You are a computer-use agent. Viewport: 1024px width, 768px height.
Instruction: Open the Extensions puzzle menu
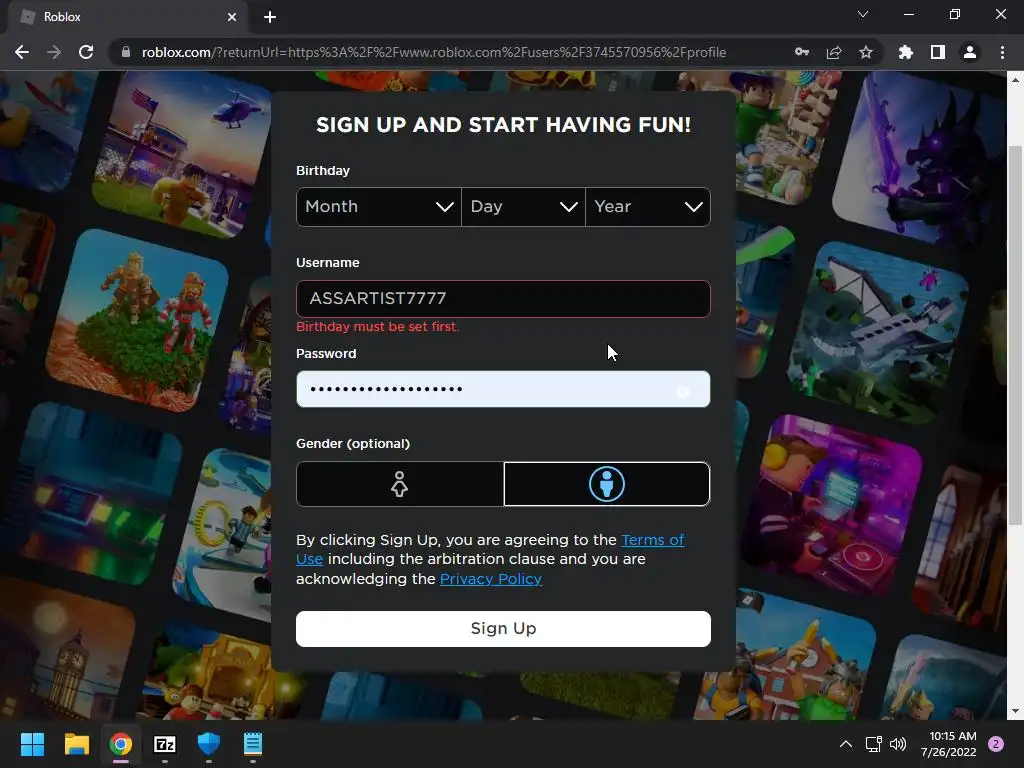(906, 52)
